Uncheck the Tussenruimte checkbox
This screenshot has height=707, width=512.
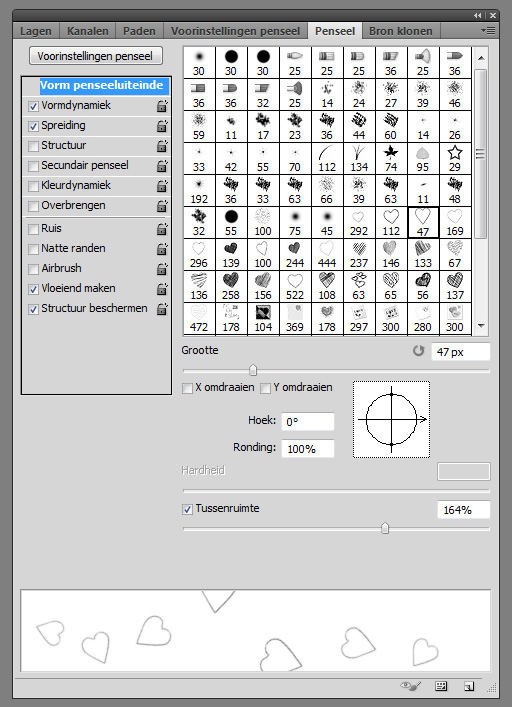coord(187,510)
